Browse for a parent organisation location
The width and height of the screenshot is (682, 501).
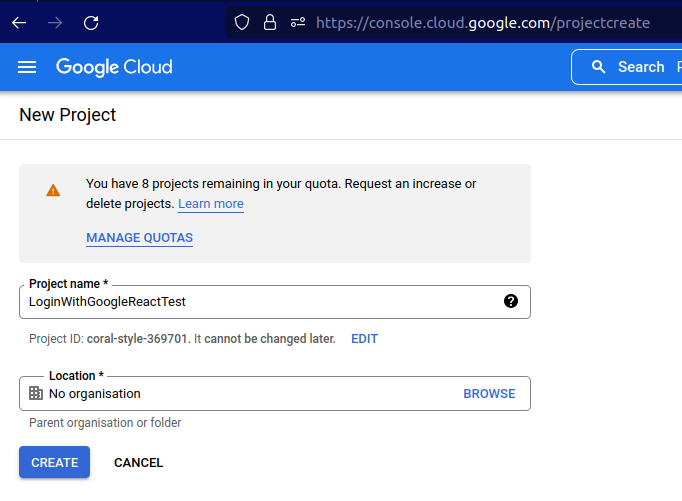pos(489,394)
